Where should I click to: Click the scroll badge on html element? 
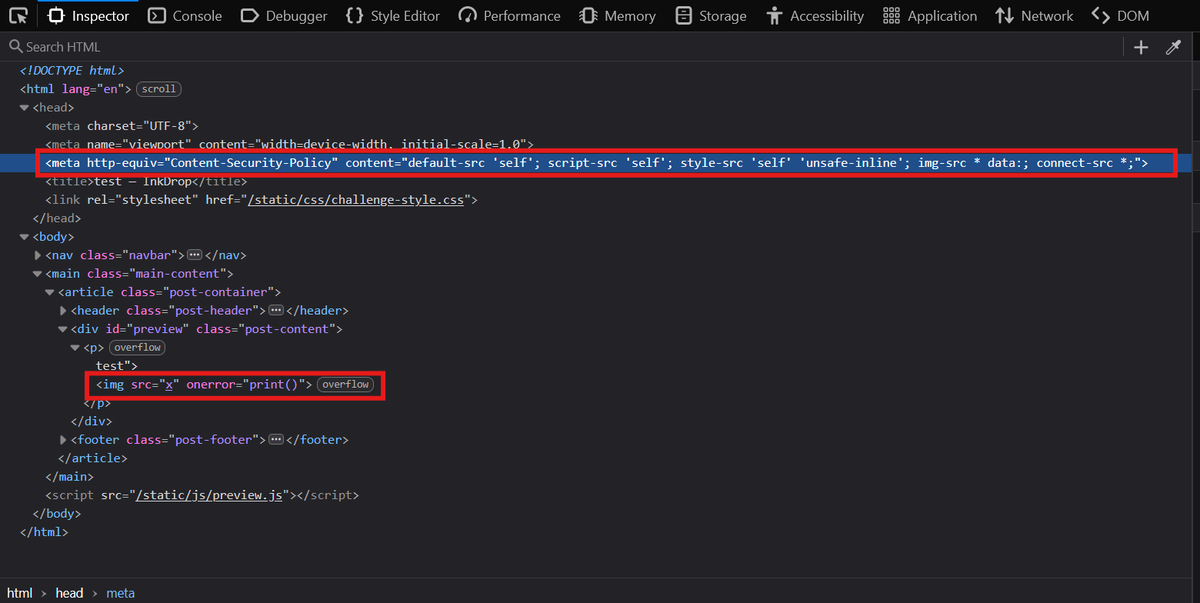[x=158, y=89]
